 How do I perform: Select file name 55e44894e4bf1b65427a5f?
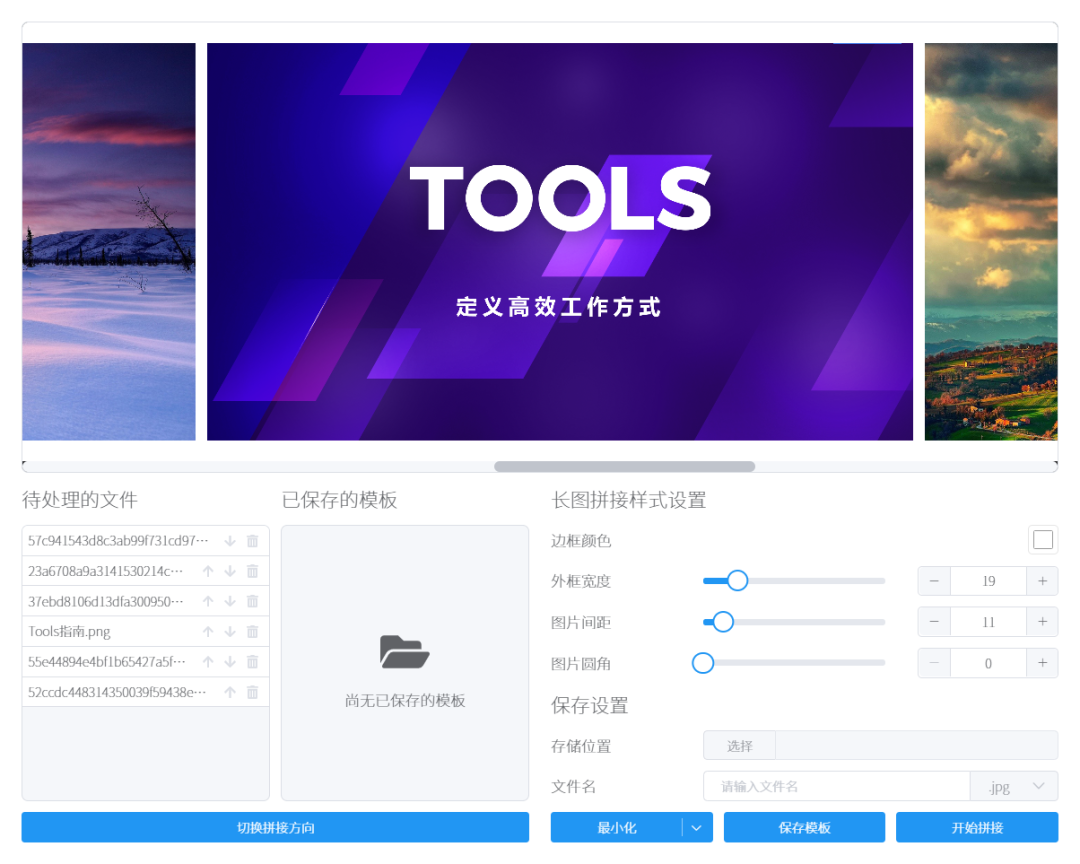[107, 662]
